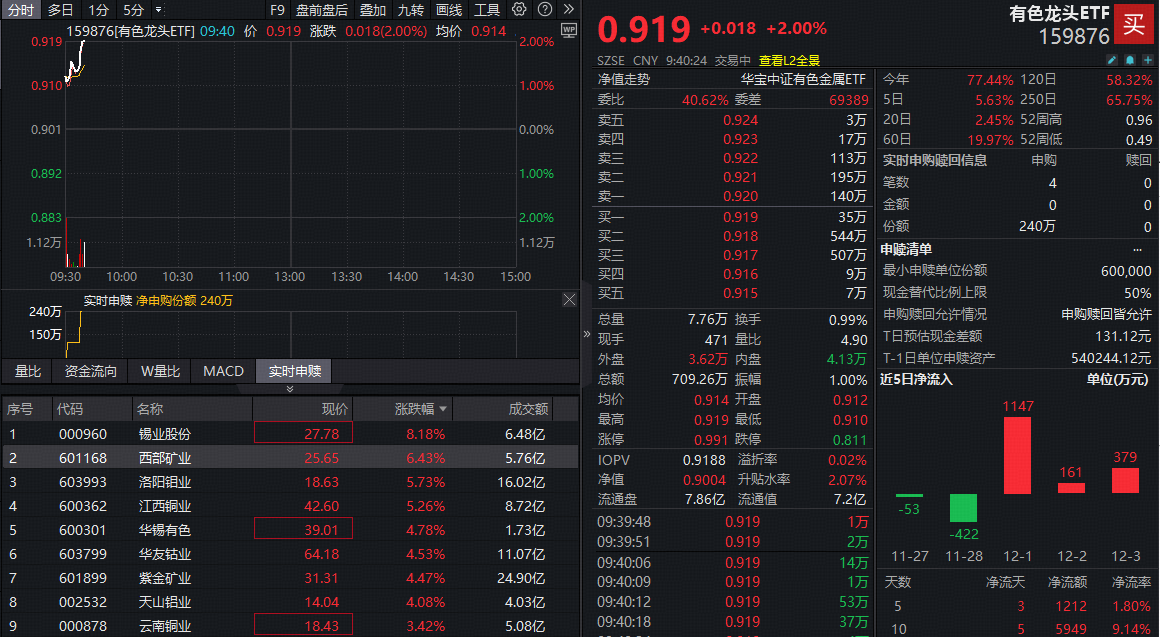This screenshot has width=1160, height=637.
Task: Open the period dropdown arrow after 5分
Action: click(x=158, y=10)
